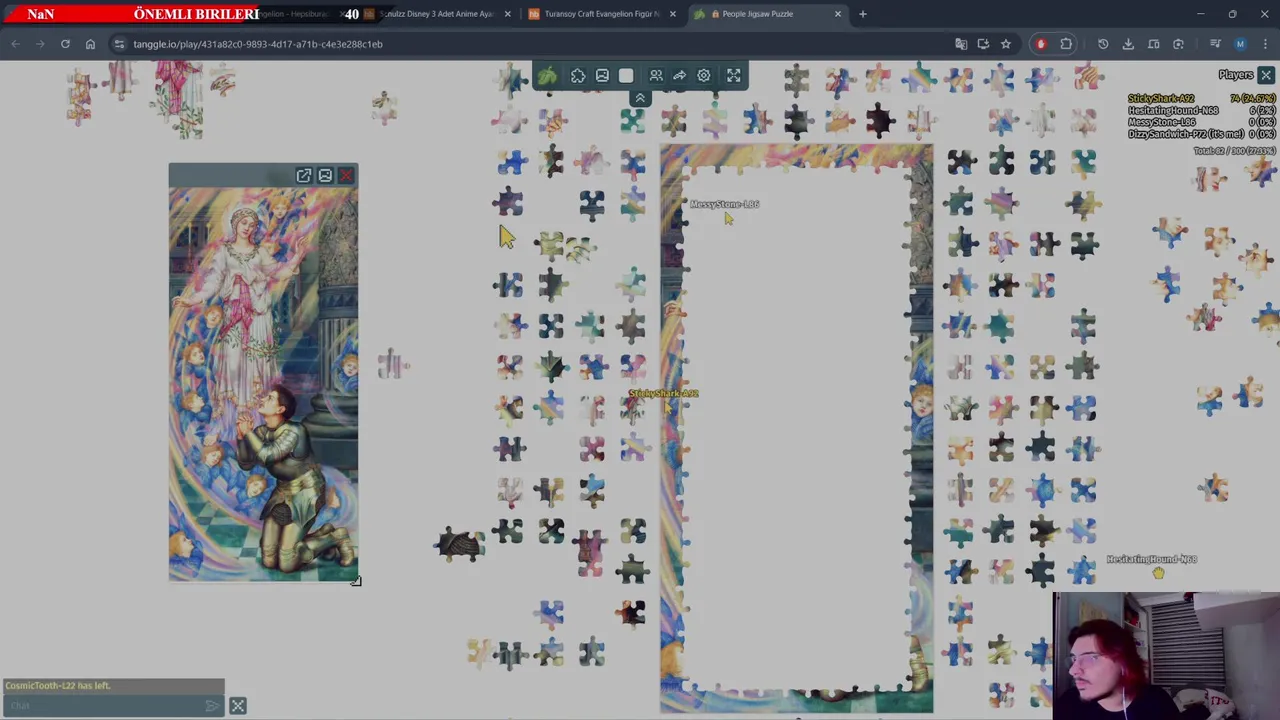
Task: Go to browser home page
Action: tap(90, 44)
